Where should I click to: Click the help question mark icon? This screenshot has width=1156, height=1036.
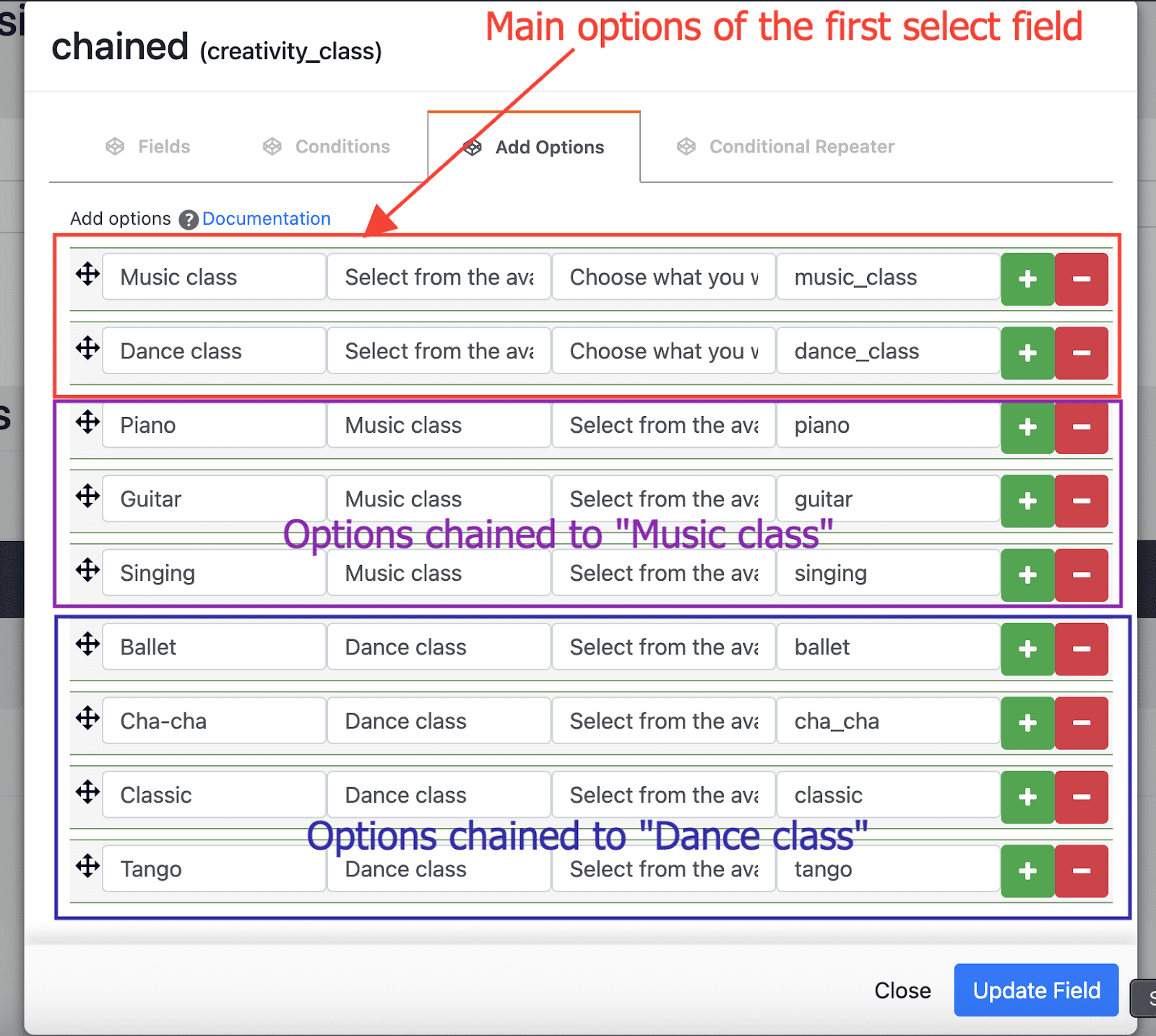189,220
